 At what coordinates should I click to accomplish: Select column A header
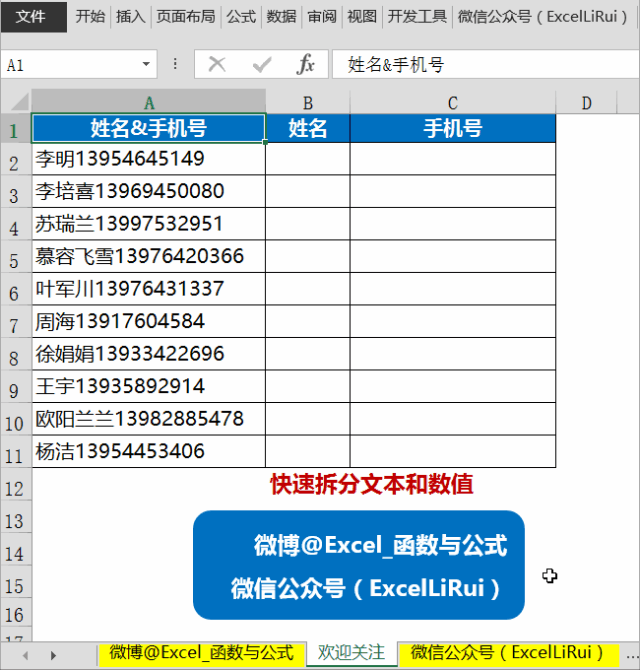coord(148,103)
